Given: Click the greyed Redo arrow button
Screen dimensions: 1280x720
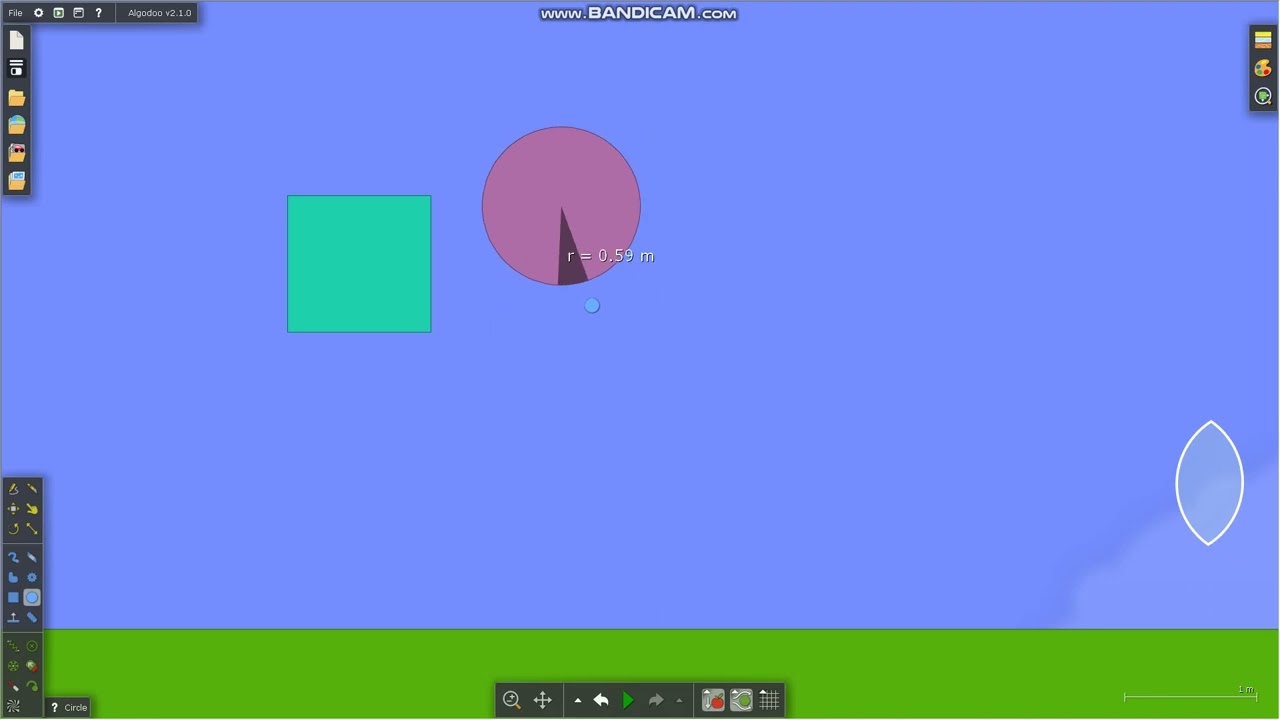Looking at the screenshot, I should point(656,700).
